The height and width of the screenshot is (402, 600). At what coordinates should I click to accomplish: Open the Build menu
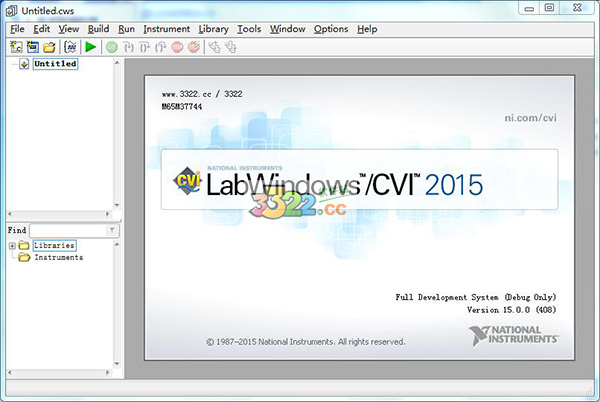point(98,29)
